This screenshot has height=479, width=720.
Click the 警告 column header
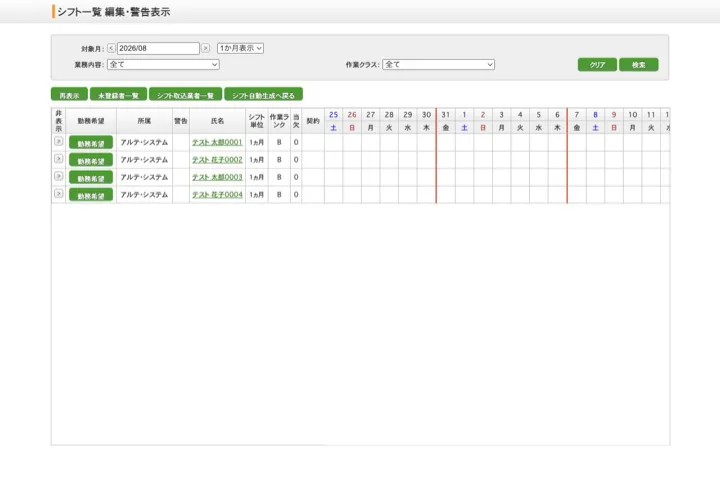[181, 121]
